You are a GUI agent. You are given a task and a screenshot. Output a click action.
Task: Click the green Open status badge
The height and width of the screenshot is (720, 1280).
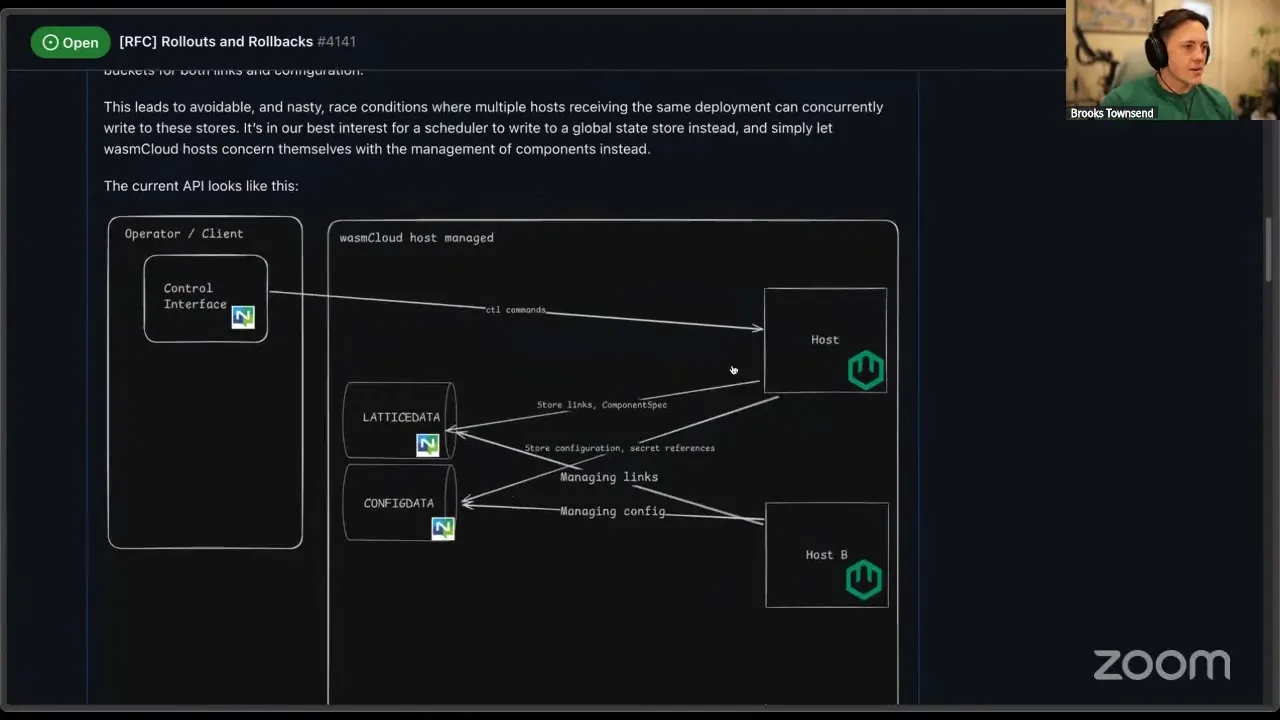click(x=70, y=42)
